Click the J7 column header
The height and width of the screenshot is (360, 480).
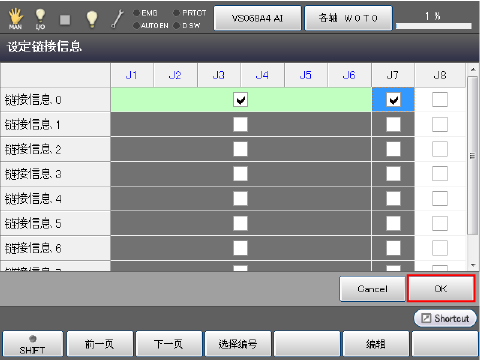coord(393,75)
